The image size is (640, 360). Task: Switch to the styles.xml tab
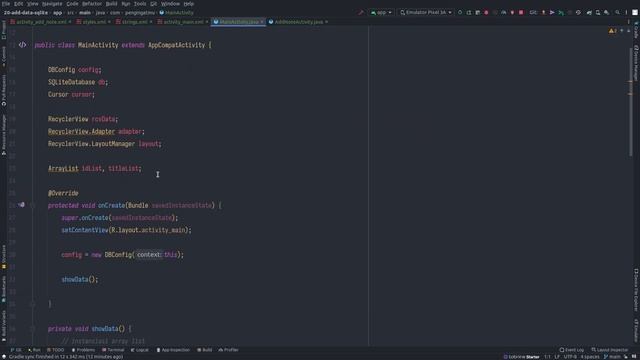click(93, 22)
